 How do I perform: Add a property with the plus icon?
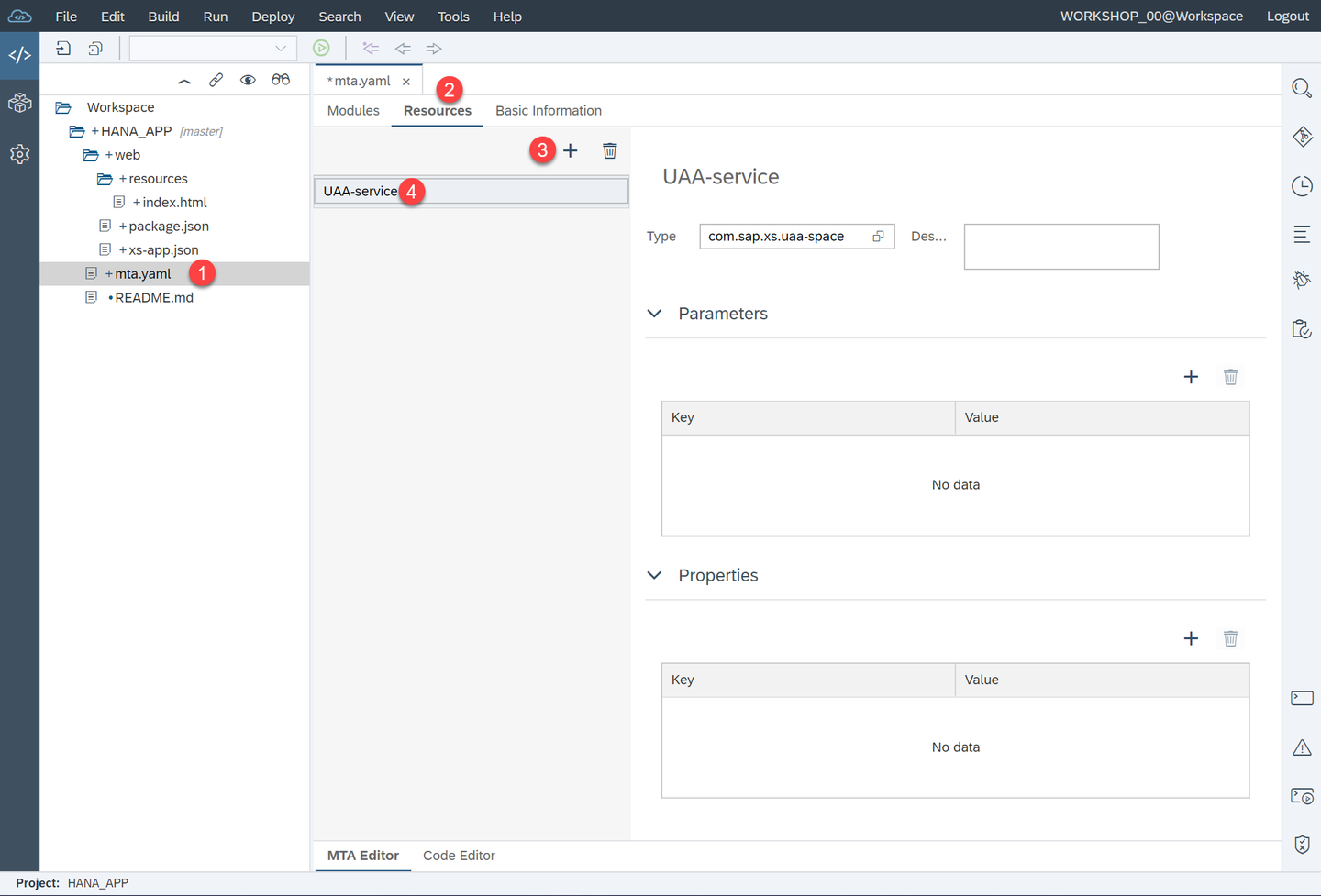[x=1191, y=638]
